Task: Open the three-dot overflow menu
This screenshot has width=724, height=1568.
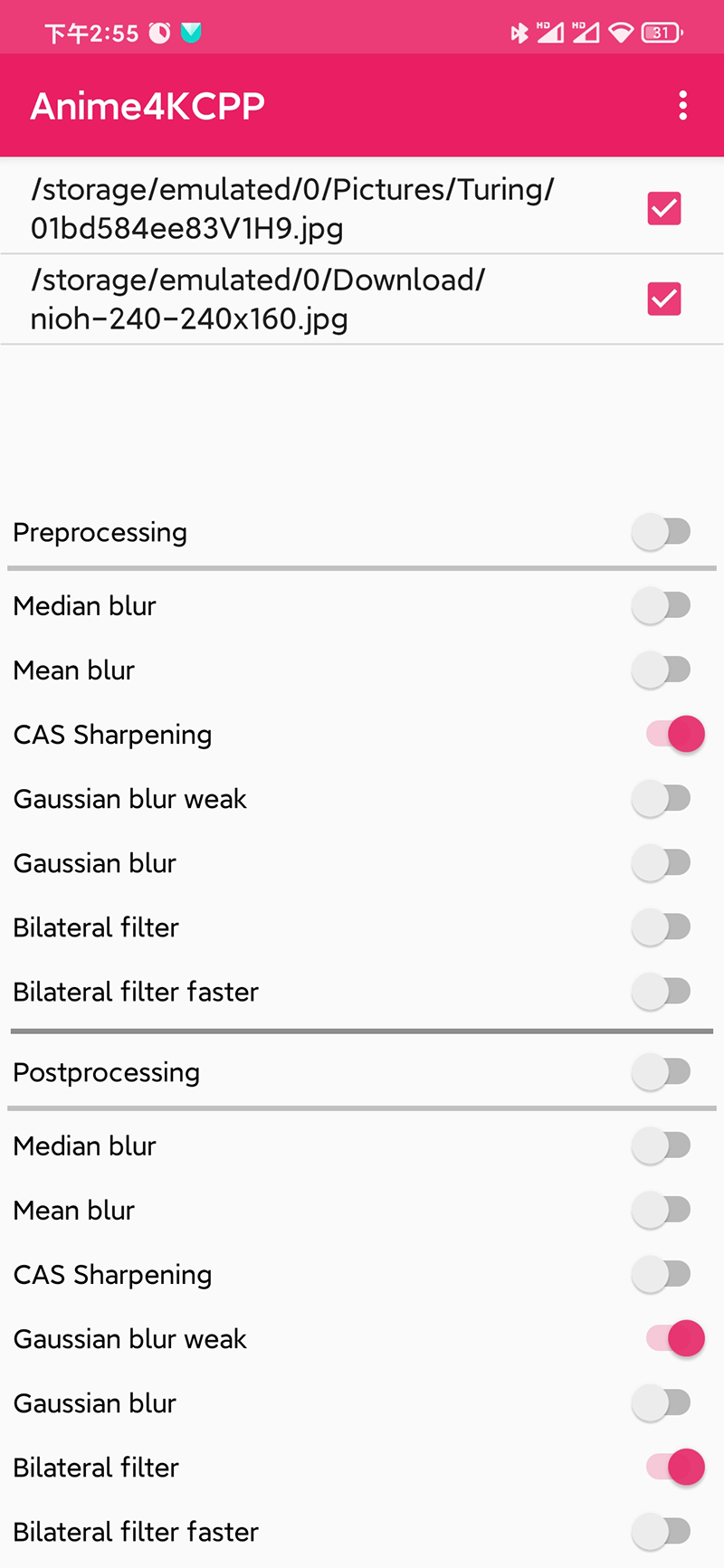Action: (683, 106)
